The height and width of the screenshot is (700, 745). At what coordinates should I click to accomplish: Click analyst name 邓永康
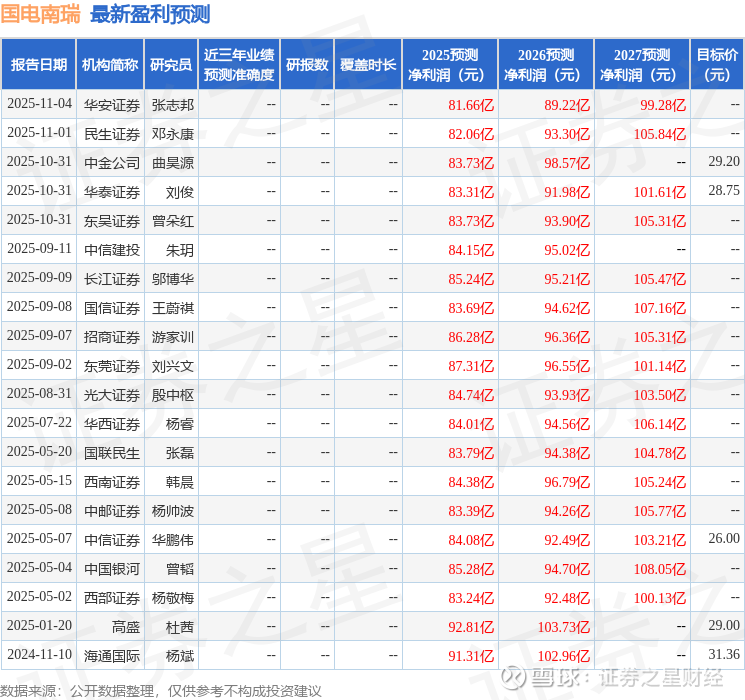pos(172,134)
